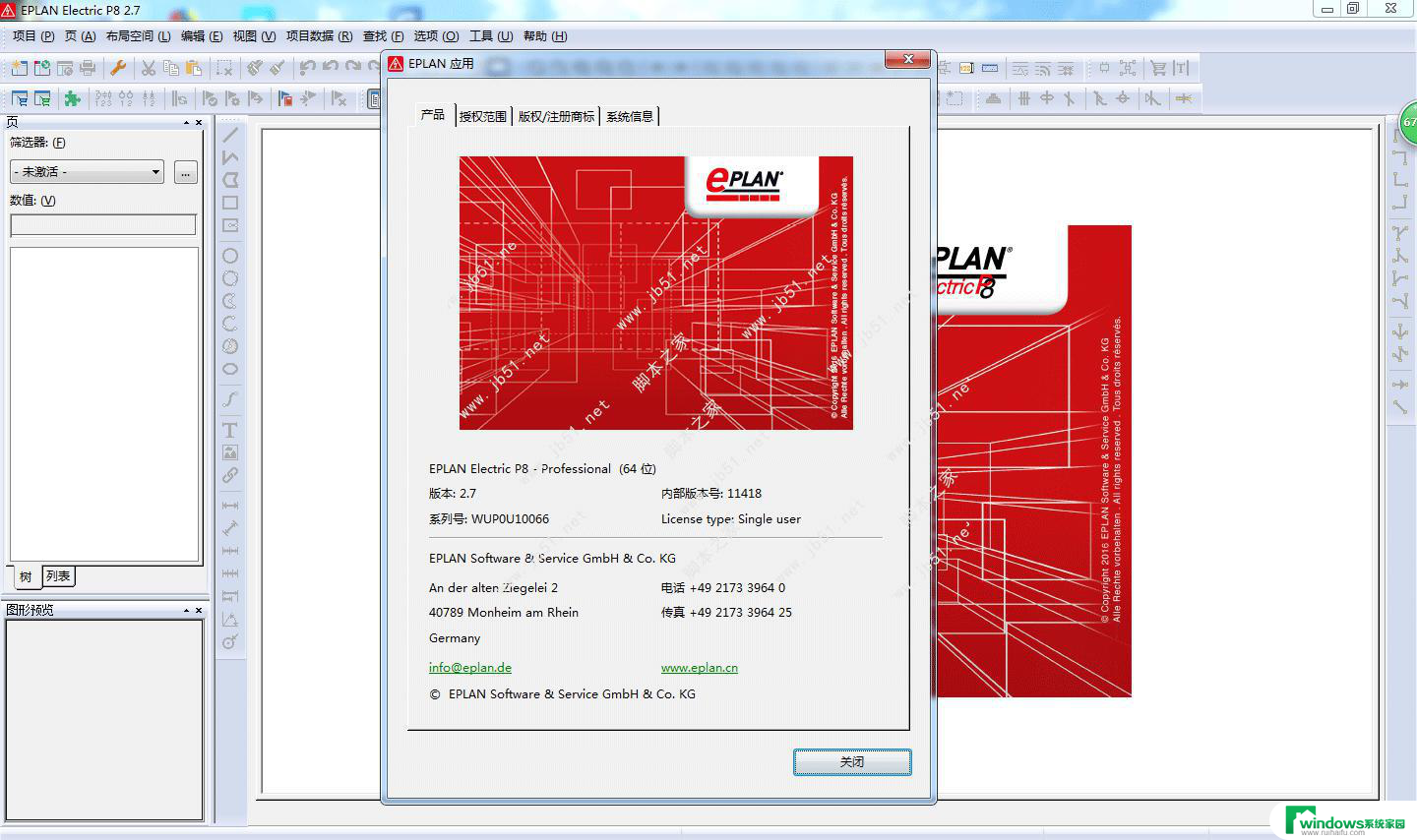The width and height of the screenshot is (1417, 840).
Task: Click the green-cart window icon in second toolbar
Action: [42, 98]
